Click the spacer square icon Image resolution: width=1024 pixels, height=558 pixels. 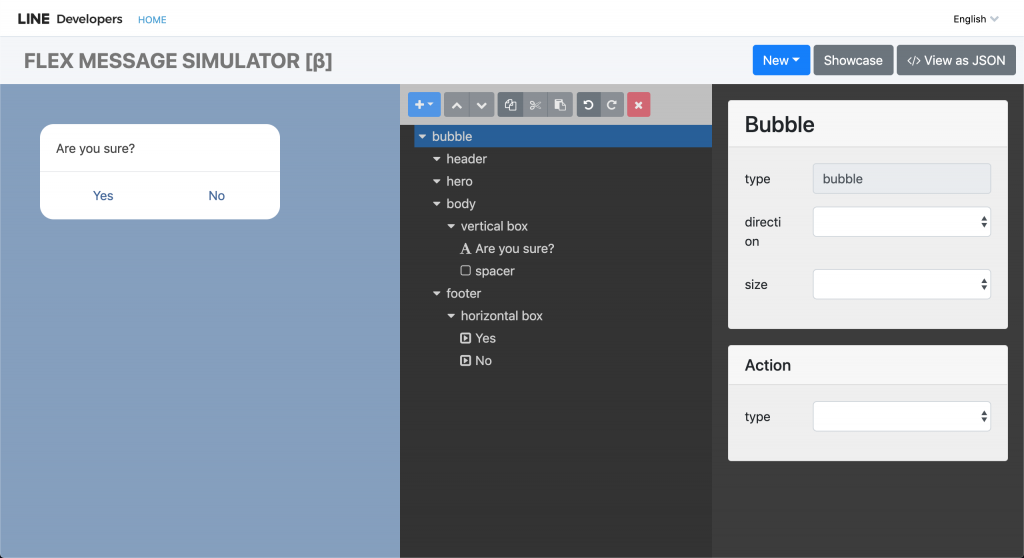click(x=465, y=271)
